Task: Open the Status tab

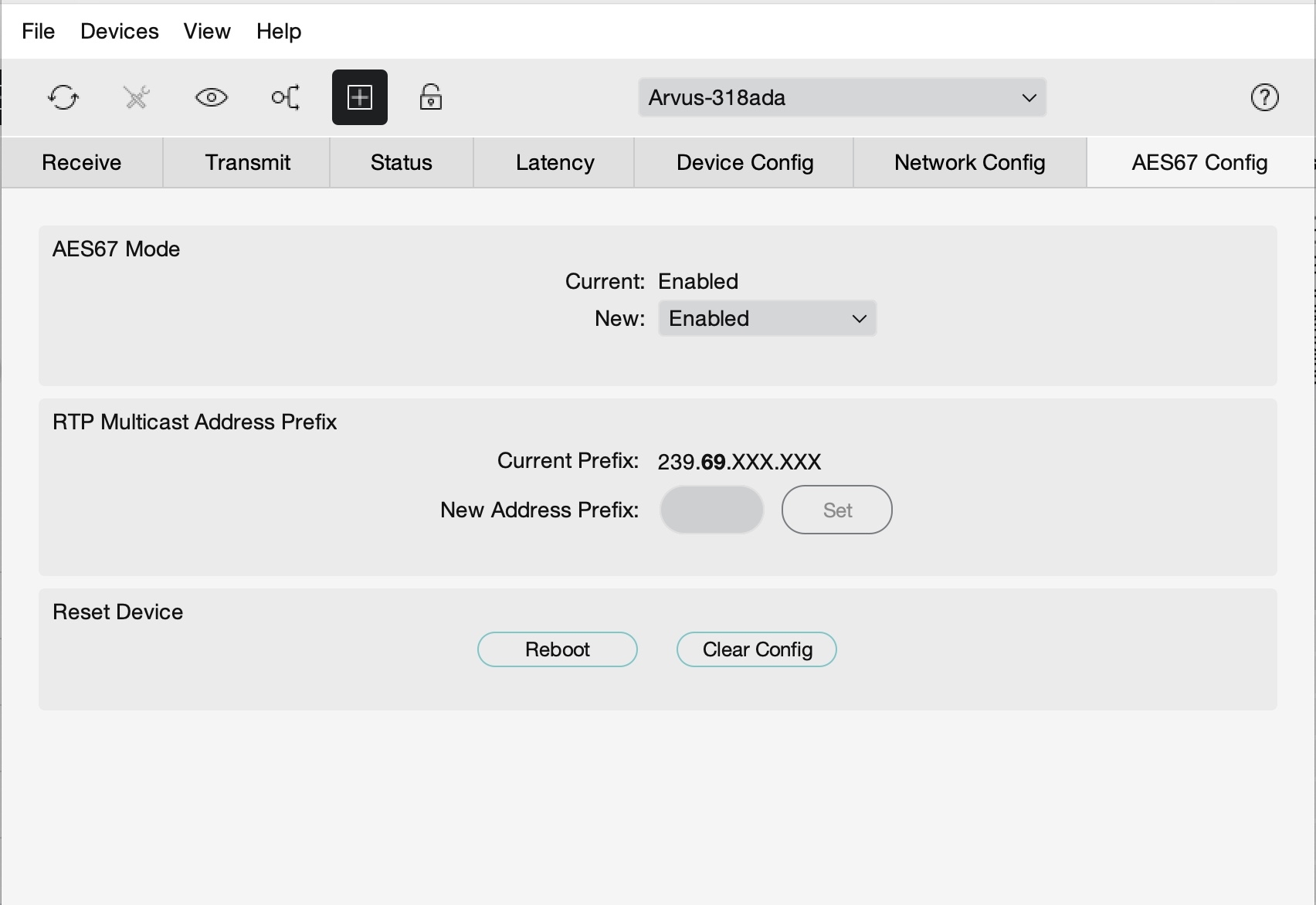Action: click(401, 163)
